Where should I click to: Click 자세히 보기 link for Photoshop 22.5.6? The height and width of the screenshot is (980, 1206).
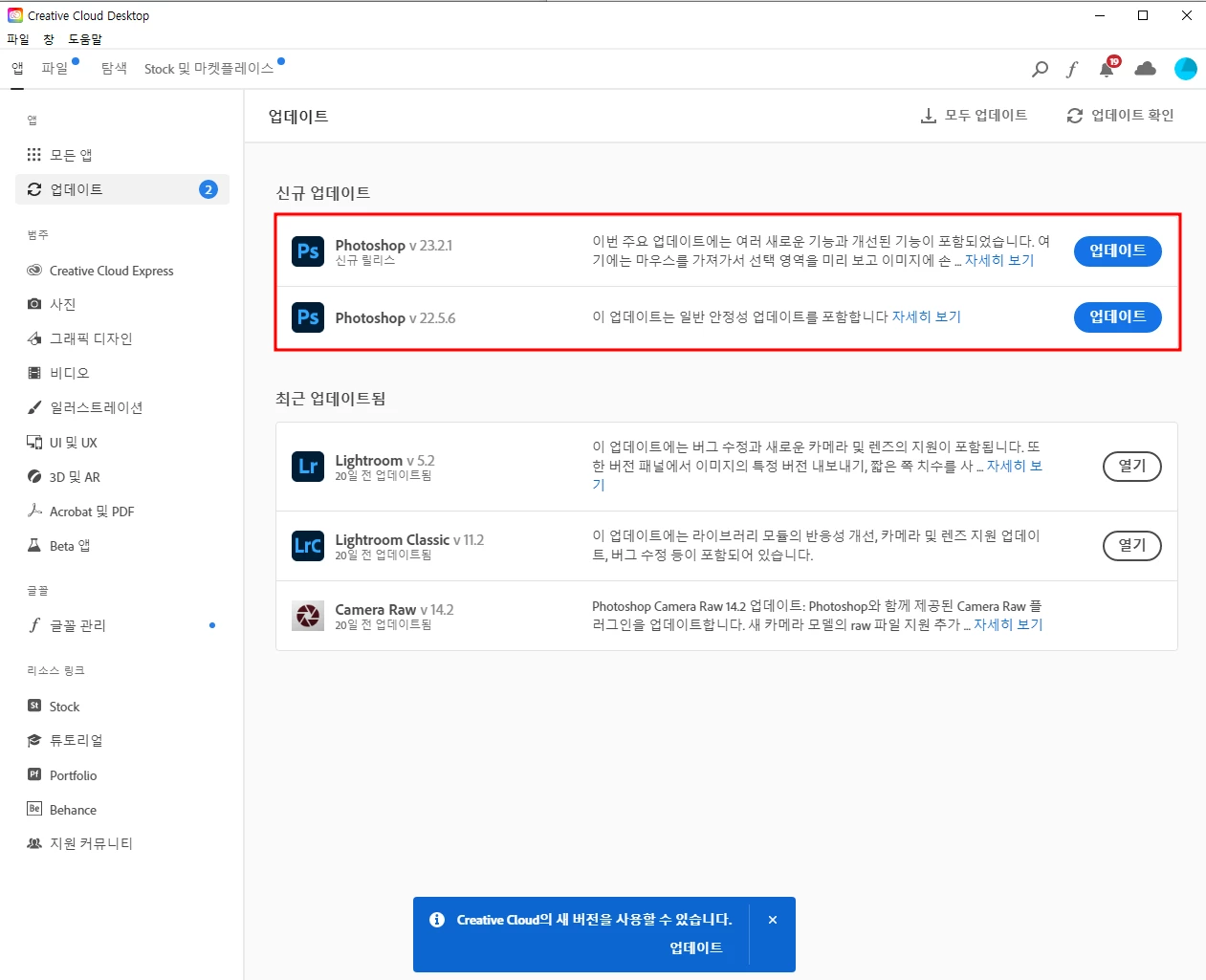click(x=927, y=316)
